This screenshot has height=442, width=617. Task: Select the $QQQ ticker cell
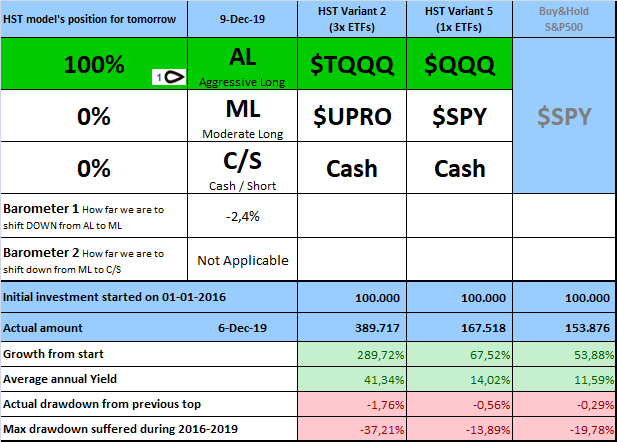pyautogui.click(x=459, y=64)
